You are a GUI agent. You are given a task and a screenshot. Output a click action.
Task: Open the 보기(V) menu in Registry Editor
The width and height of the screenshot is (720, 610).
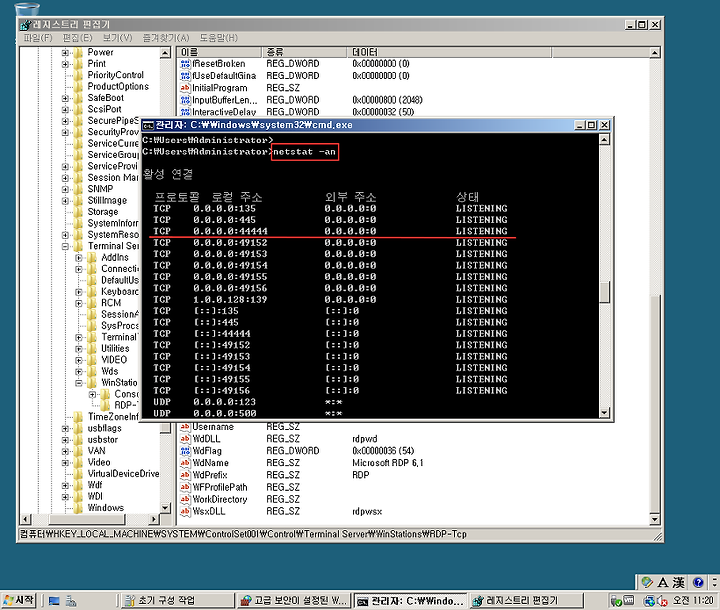click(x=117, y=38)
